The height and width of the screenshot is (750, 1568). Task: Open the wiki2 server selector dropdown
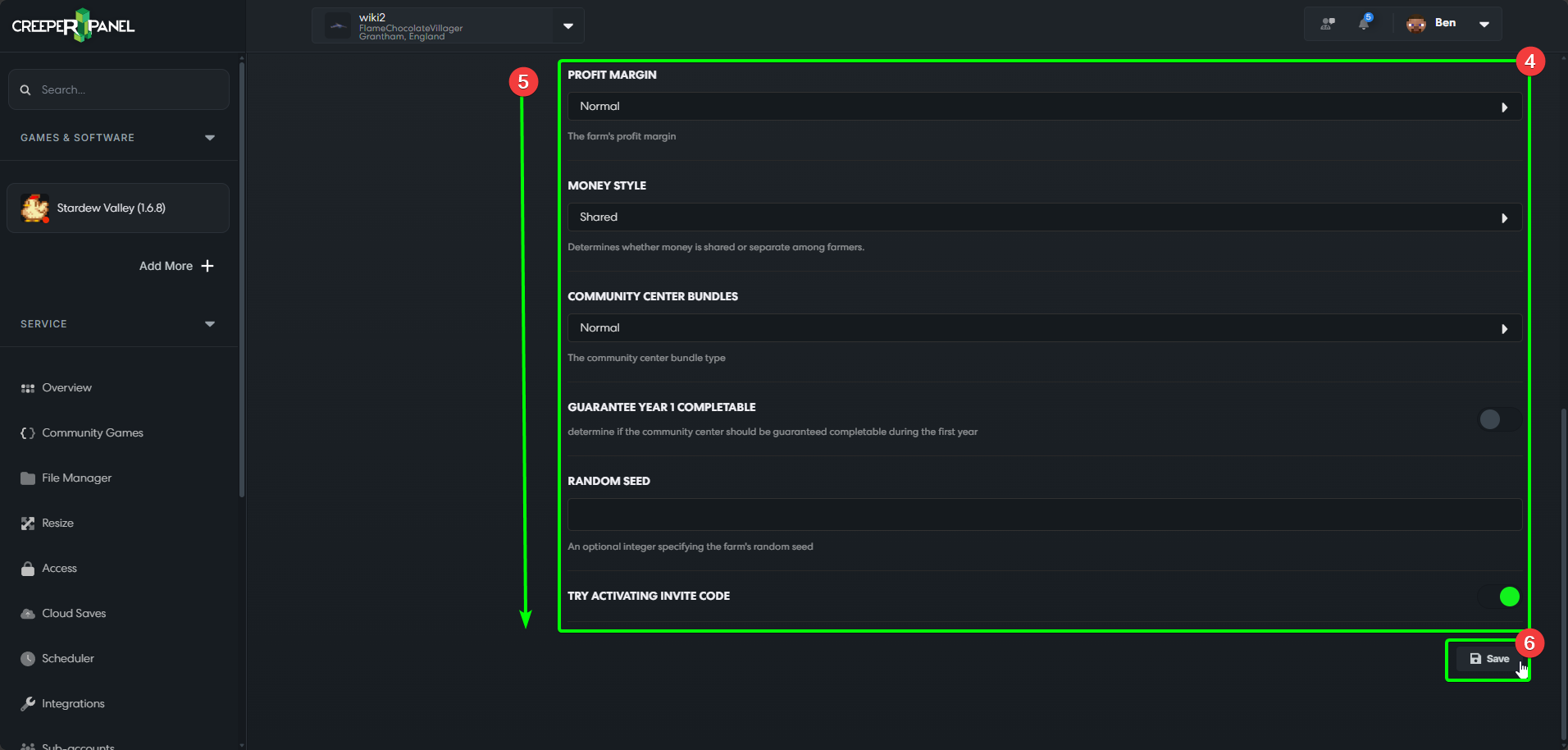point(567,25)
